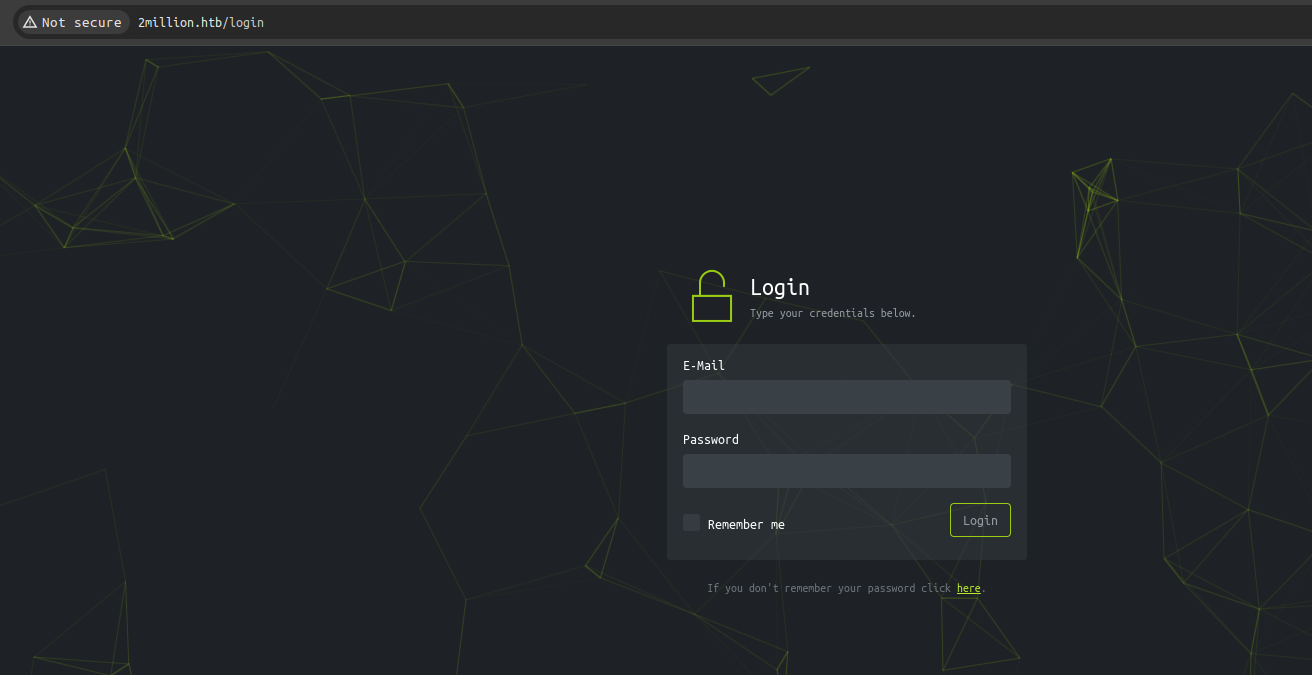
Task: Focus the E-Mail input field
Action: [x=846, y=397]
